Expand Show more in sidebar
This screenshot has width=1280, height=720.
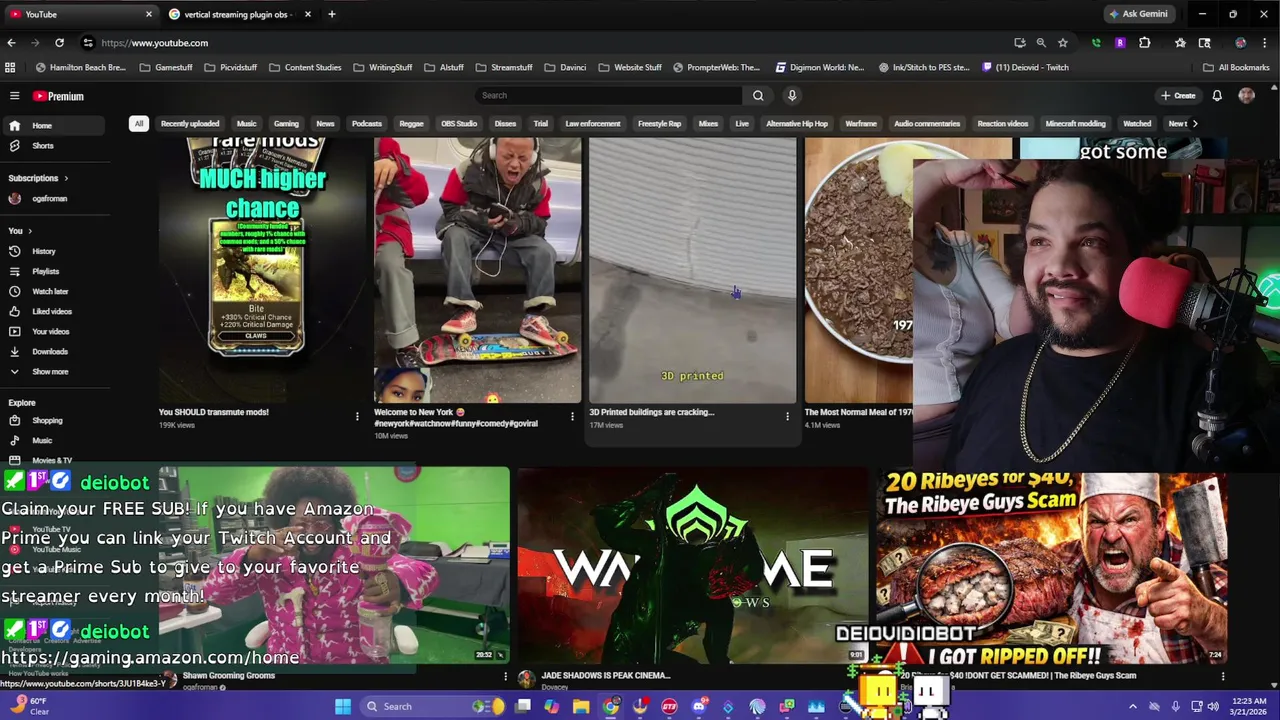54,371
